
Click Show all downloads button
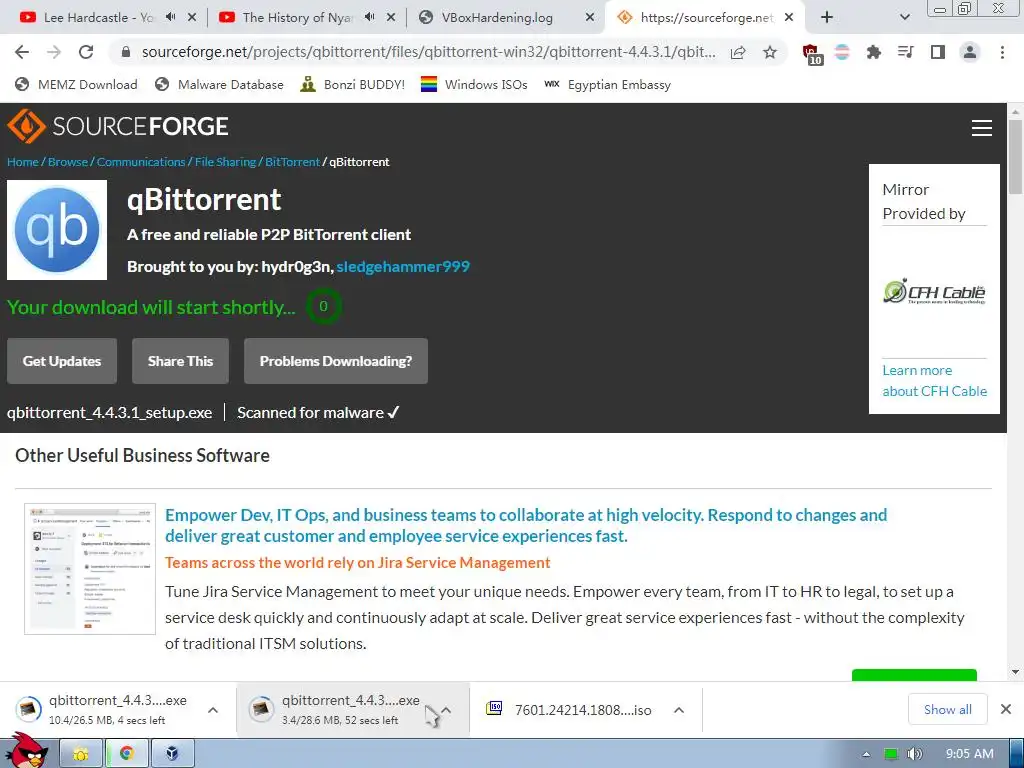pyautogui.click(x=948, y=709)
